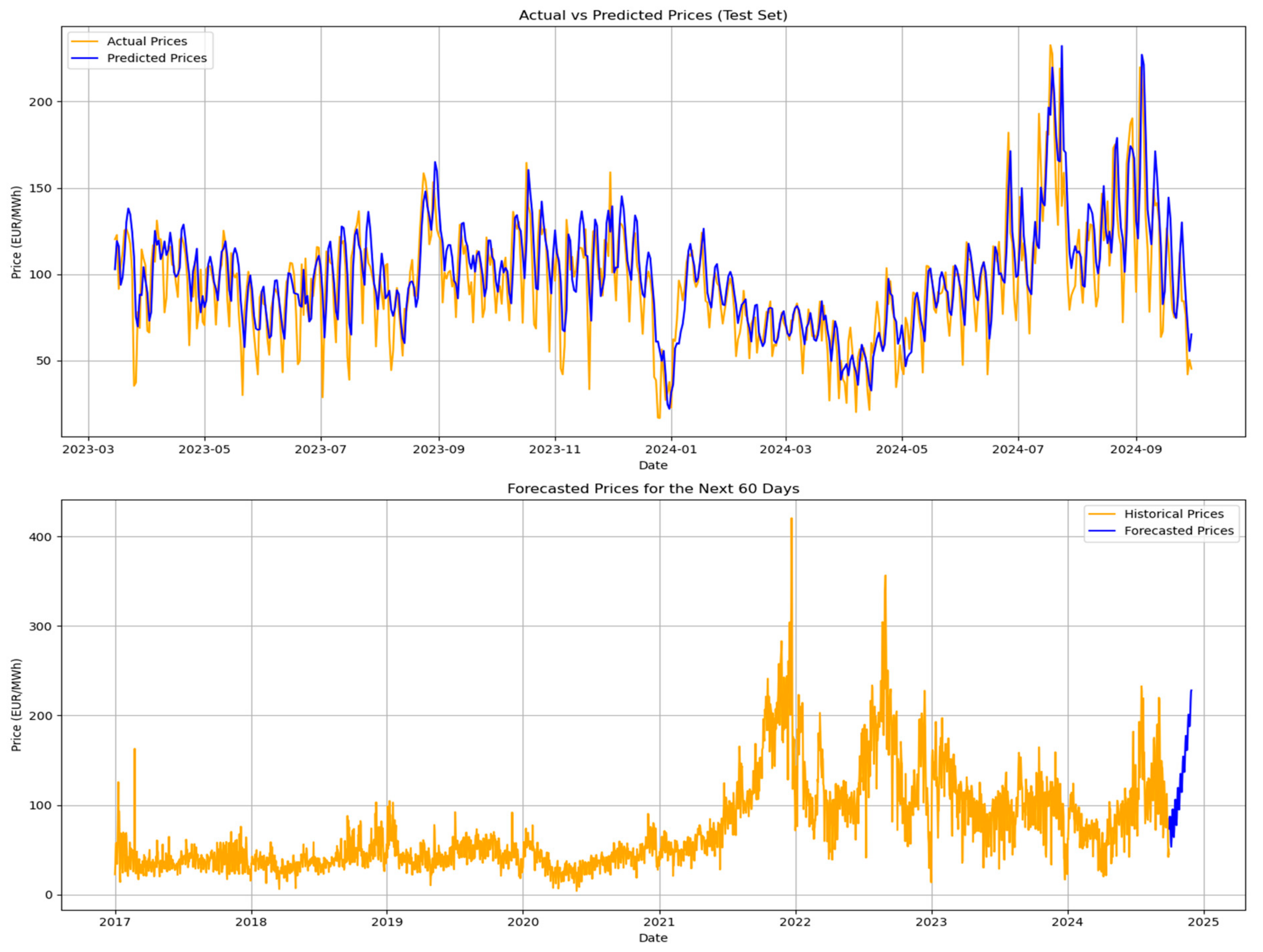
Task: Click the top chart's Price (EUR/MWh) axis label
Action: (x=17, y=232)
